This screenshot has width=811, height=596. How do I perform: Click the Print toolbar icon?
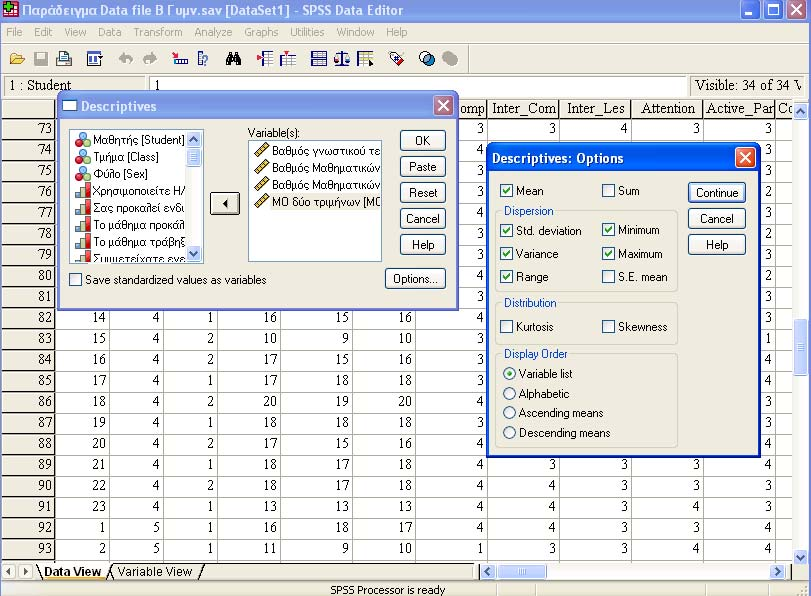pyautogui.click(x=64, y=59)
